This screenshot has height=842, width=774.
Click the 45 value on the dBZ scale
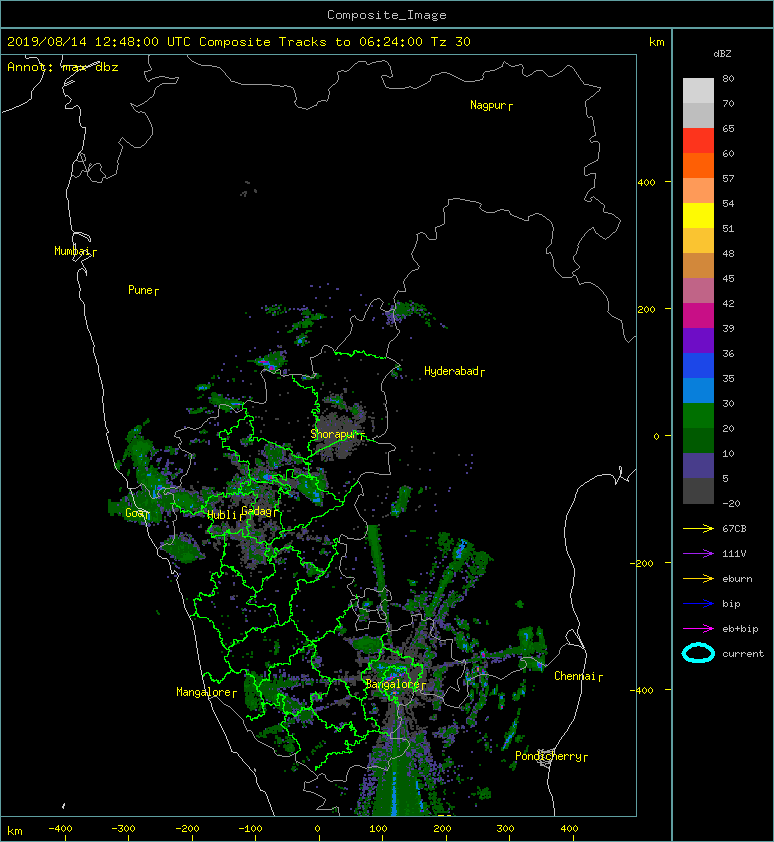coord(728,279)
